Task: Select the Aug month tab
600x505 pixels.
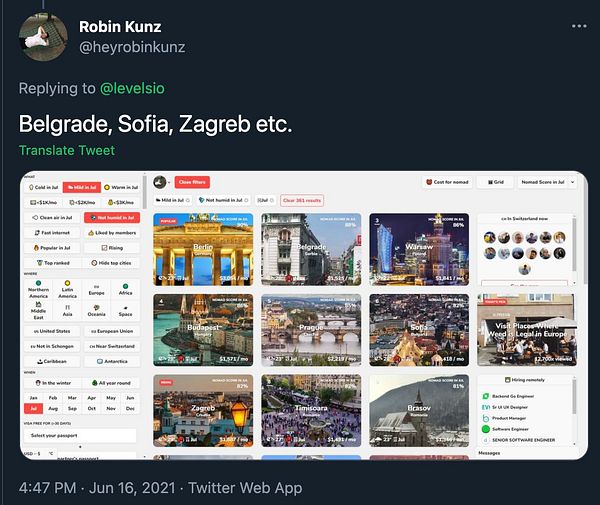Action: [53, 409]
